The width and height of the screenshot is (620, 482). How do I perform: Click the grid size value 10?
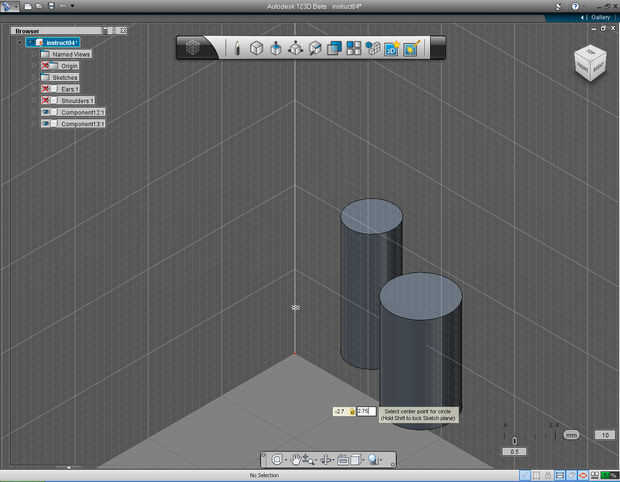pyautogui.click(x=605, y=435)
